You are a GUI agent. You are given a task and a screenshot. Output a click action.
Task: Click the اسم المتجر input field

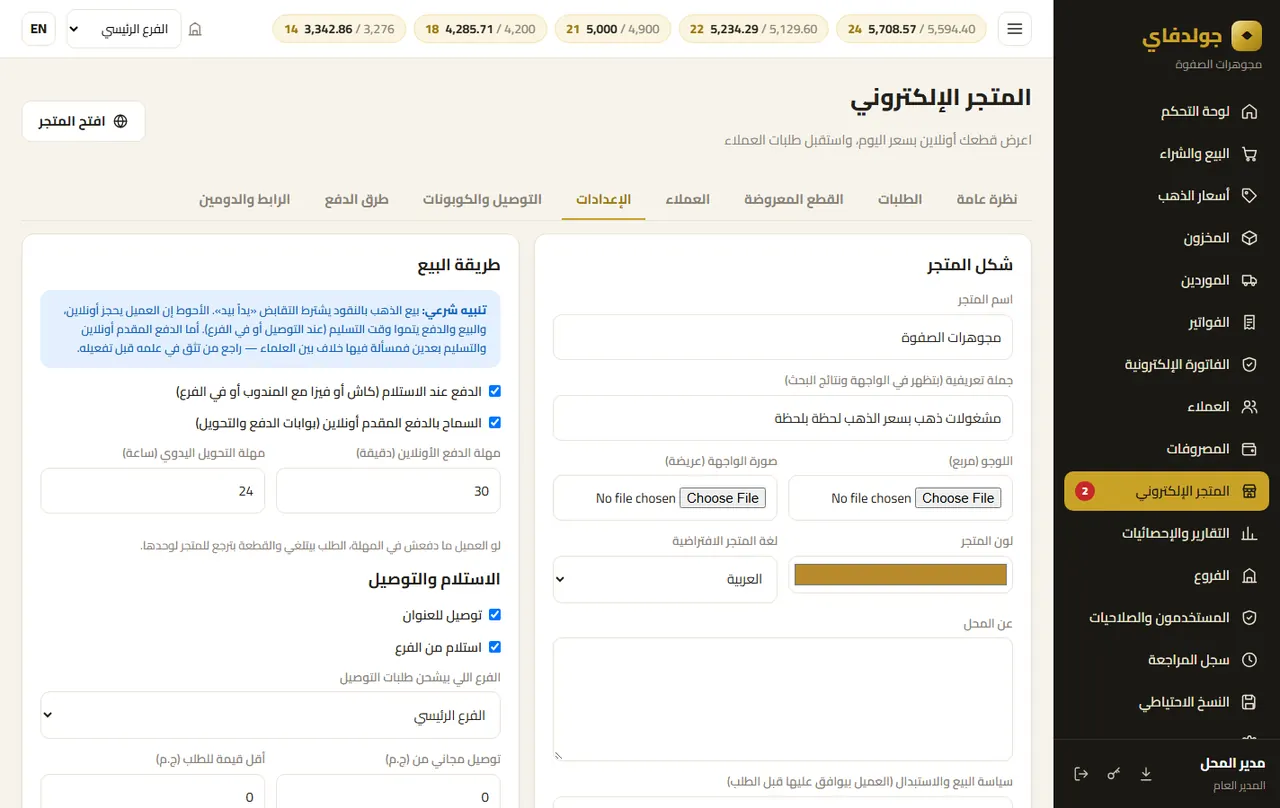click(783, 337)
